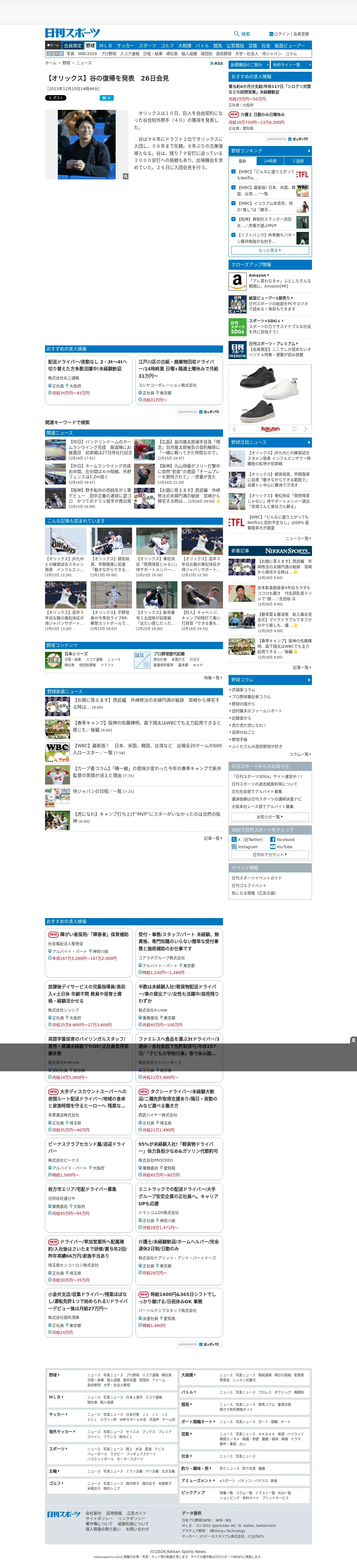The height and width of the screenshot is (1568, 357).
Task: Select the 1週間 ranking tab
Action: pos(298,161)
